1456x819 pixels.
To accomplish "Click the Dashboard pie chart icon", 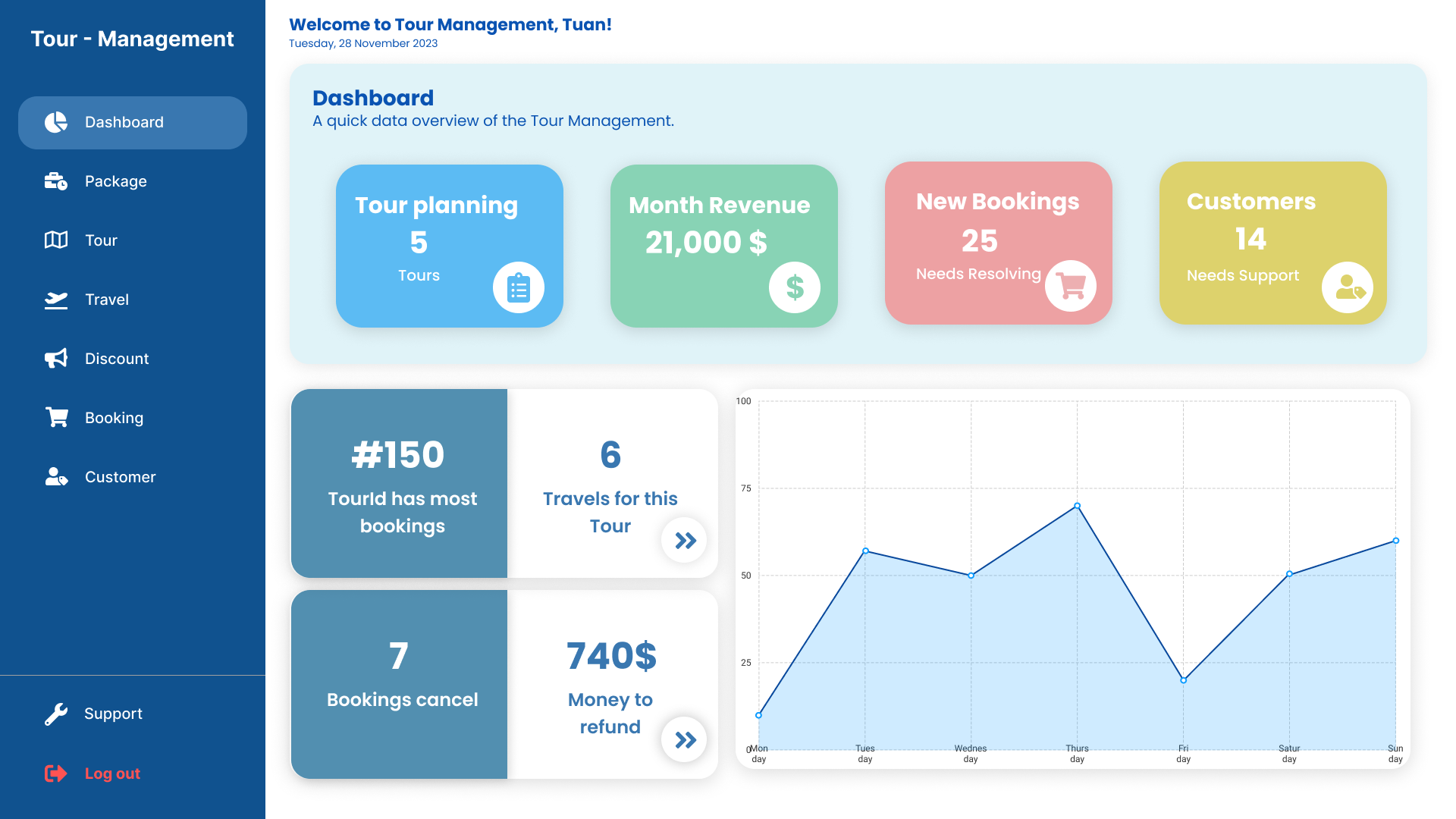I will (x=56, y=122).
